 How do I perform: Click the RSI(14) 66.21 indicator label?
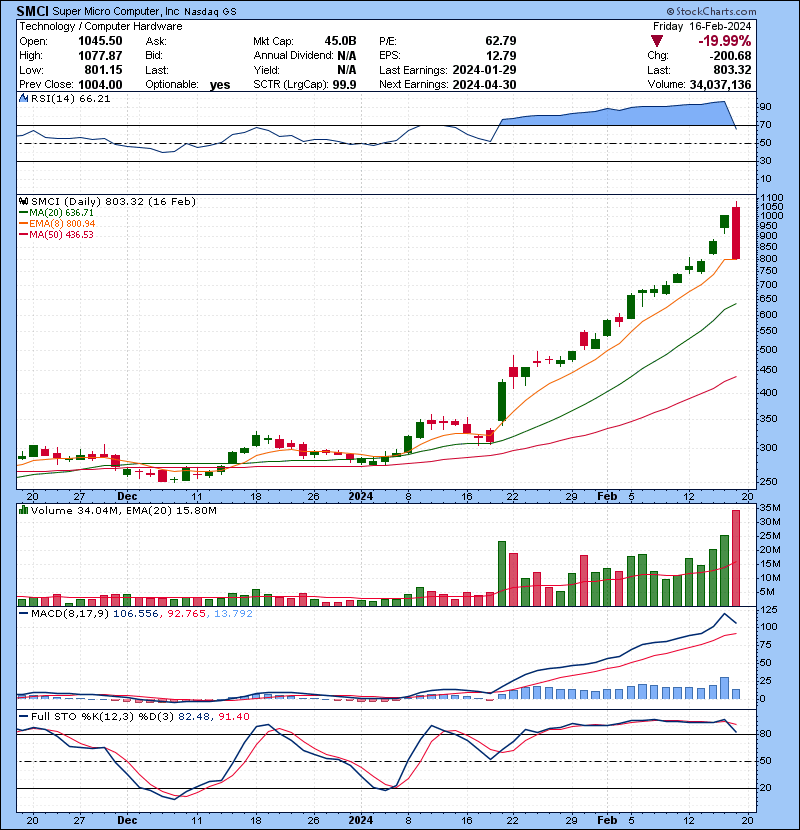(x=70, y=98)
